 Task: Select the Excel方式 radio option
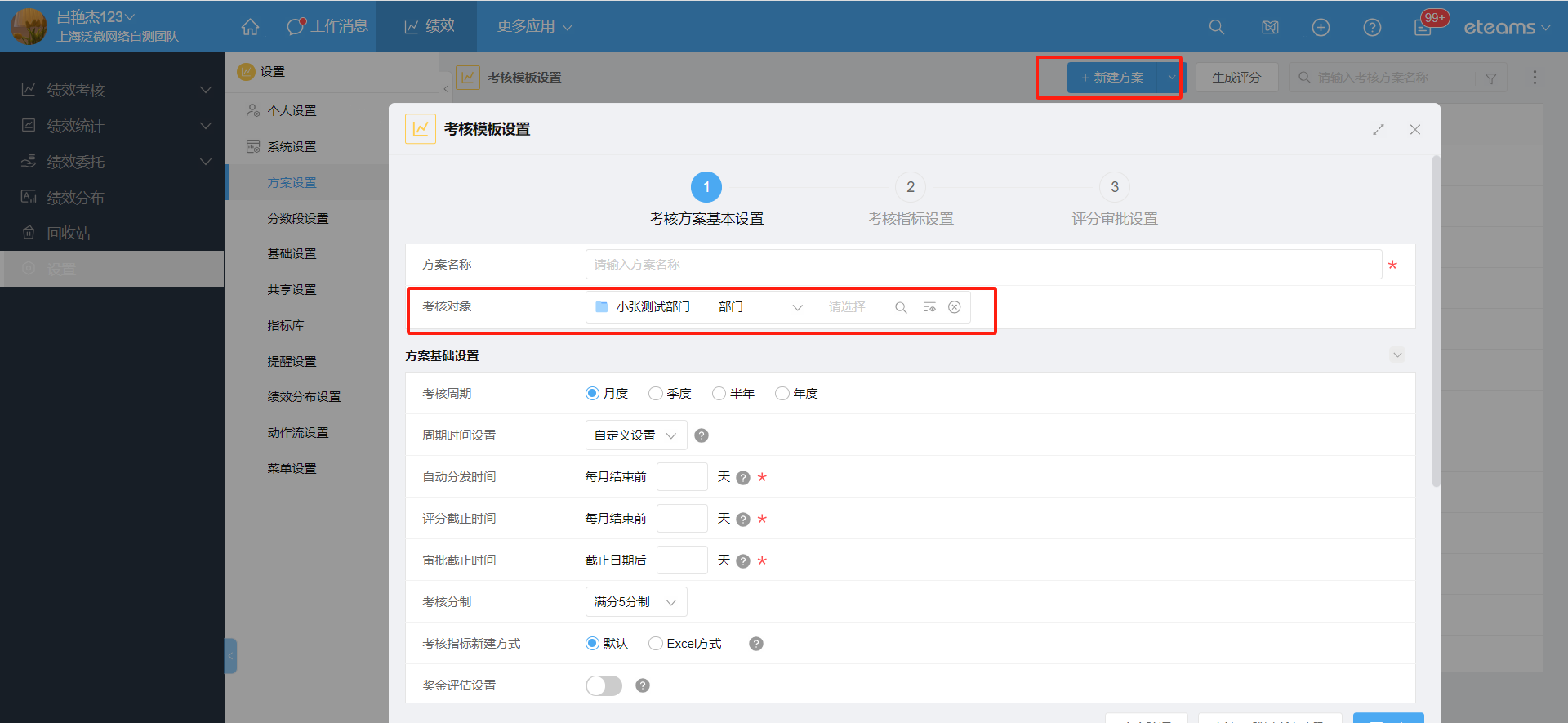tap(655, 643)
